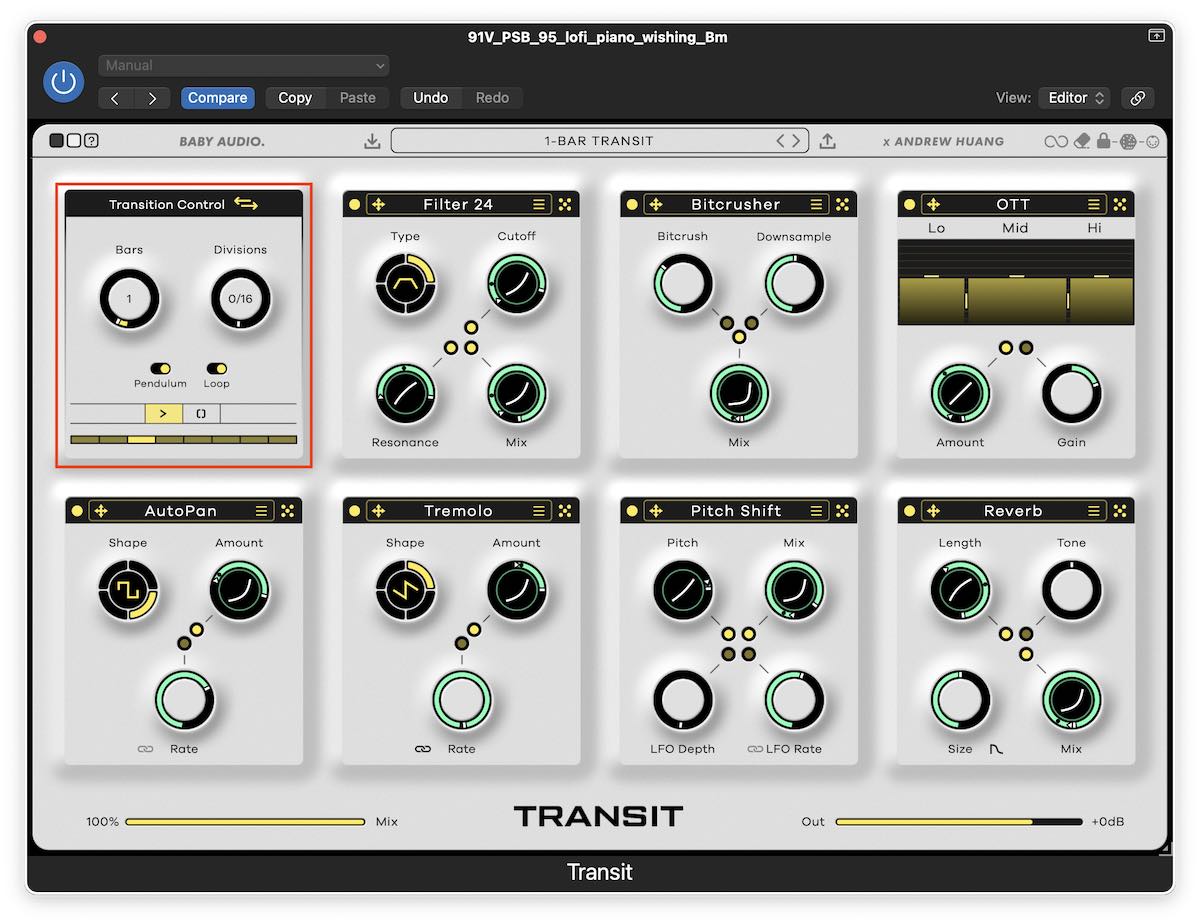Click the Copy button
This screenshot has width=1200, height=924.
coord(295,98)
